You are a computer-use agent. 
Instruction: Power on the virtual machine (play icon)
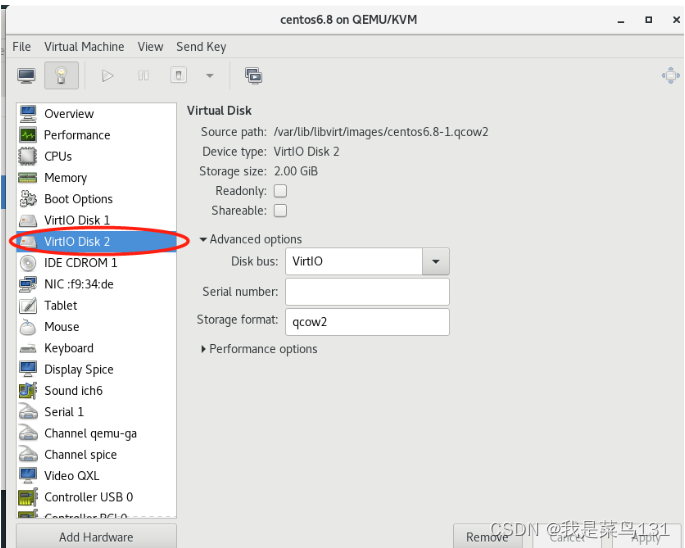107,76
